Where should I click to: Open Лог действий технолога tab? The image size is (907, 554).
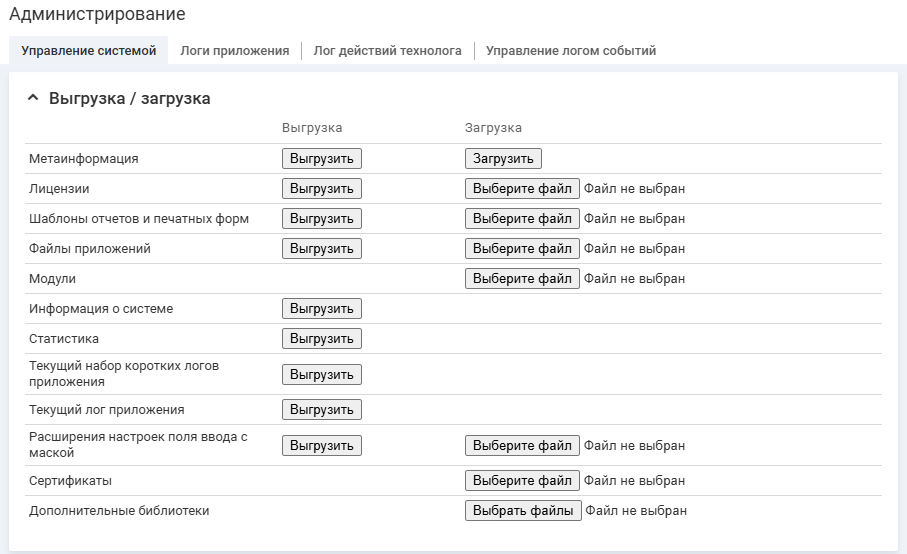pyautogui.click(x=387, y=51)
